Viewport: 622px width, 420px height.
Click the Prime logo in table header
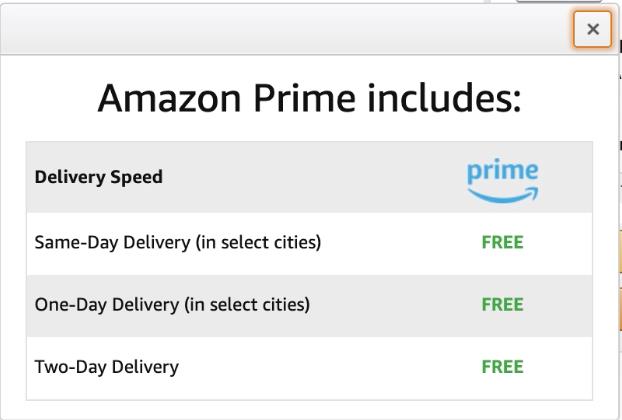502,180
